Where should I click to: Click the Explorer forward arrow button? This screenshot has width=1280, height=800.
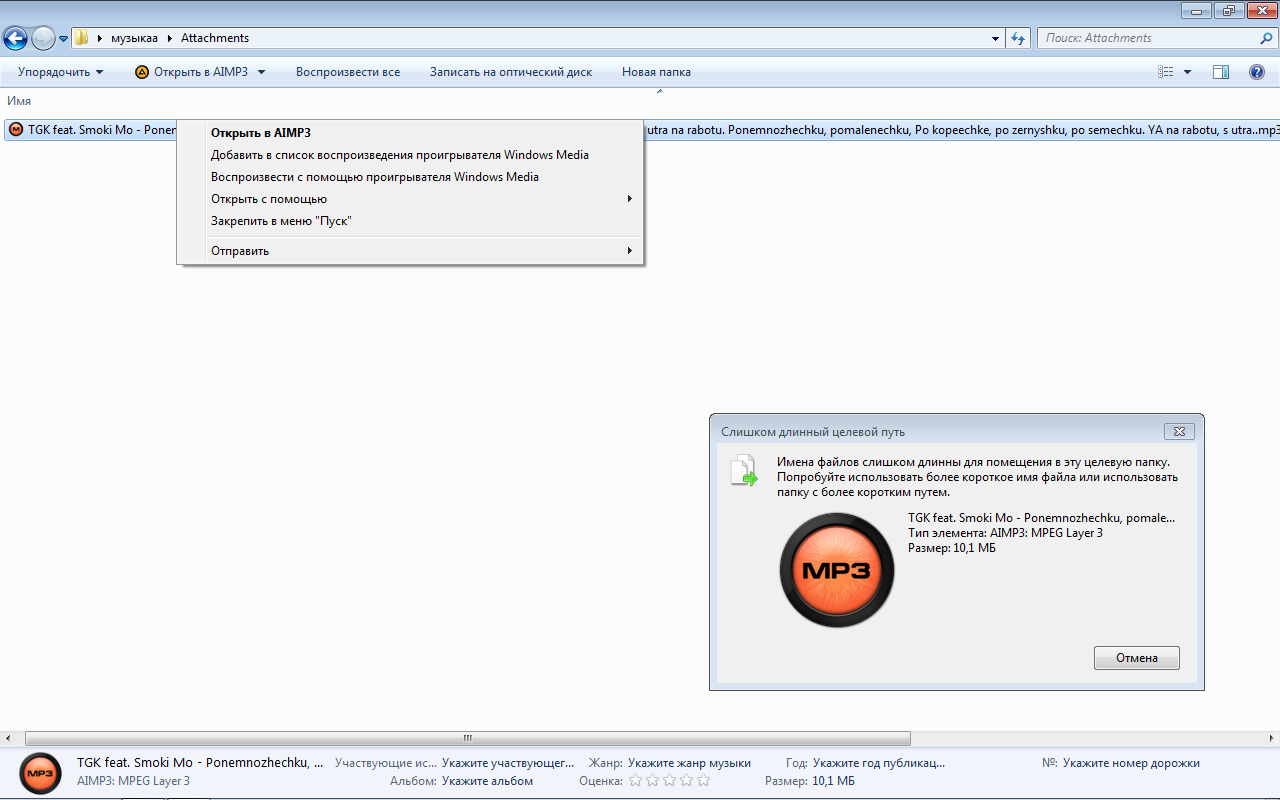(43, 39)
